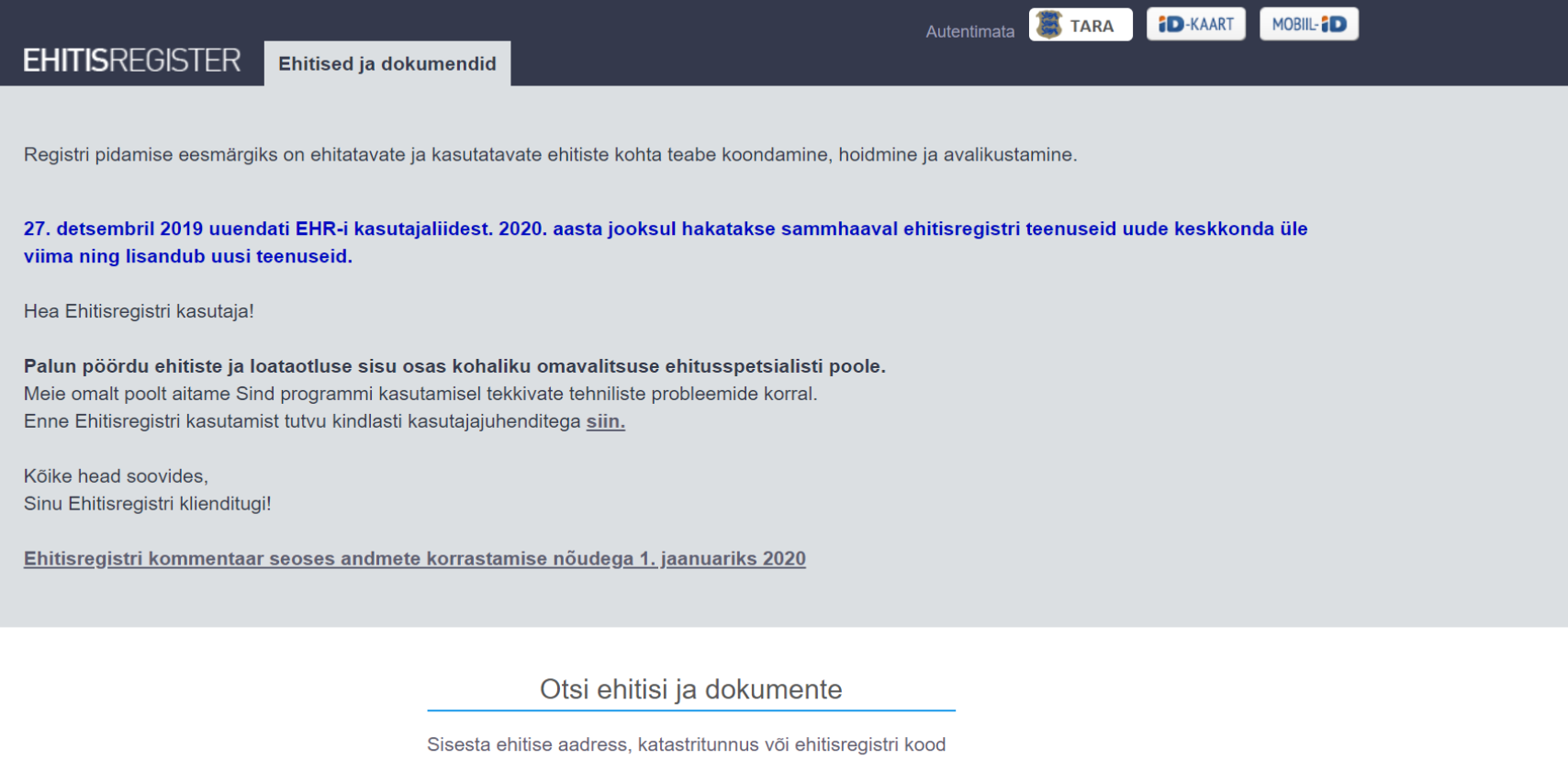This screenshot has width=1568, height=782.
Task: Open the Ehitisregistri kommentaar 1. jaanuariks 2020 link
Action: coord(414,559)
